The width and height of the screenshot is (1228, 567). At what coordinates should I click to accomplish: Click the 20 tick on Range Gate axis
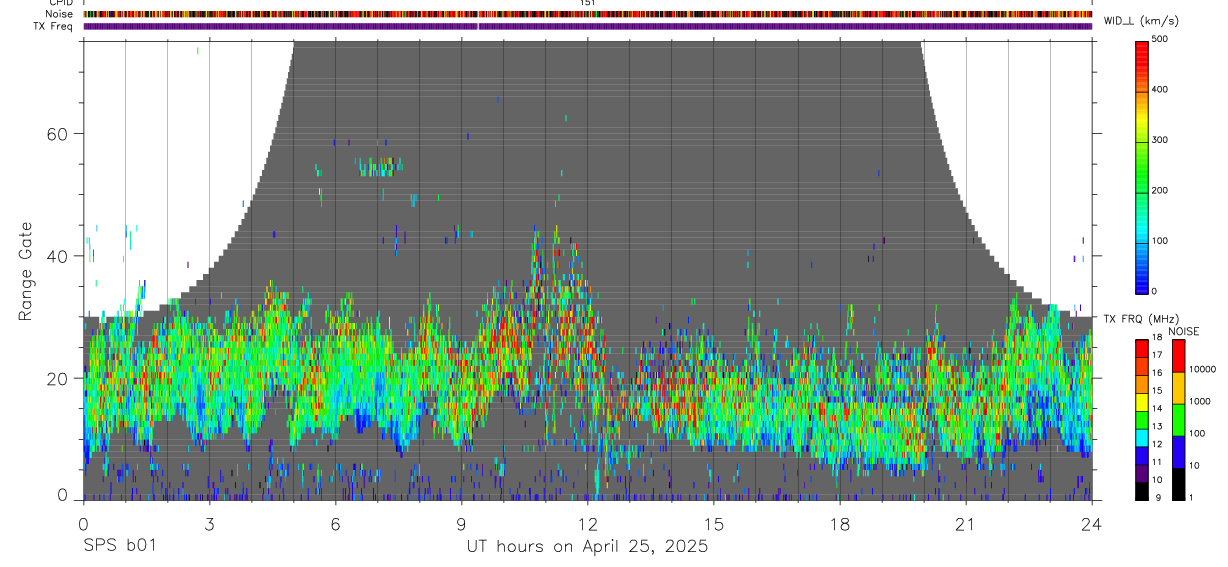pos(58,378)
